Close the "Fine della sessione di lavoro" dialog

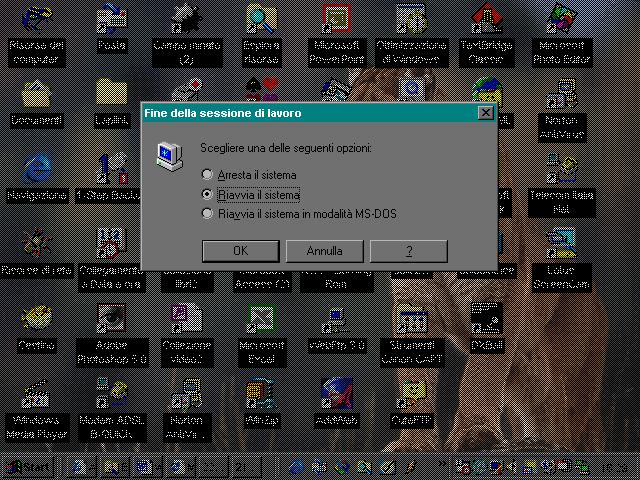[x=486, y=113]
